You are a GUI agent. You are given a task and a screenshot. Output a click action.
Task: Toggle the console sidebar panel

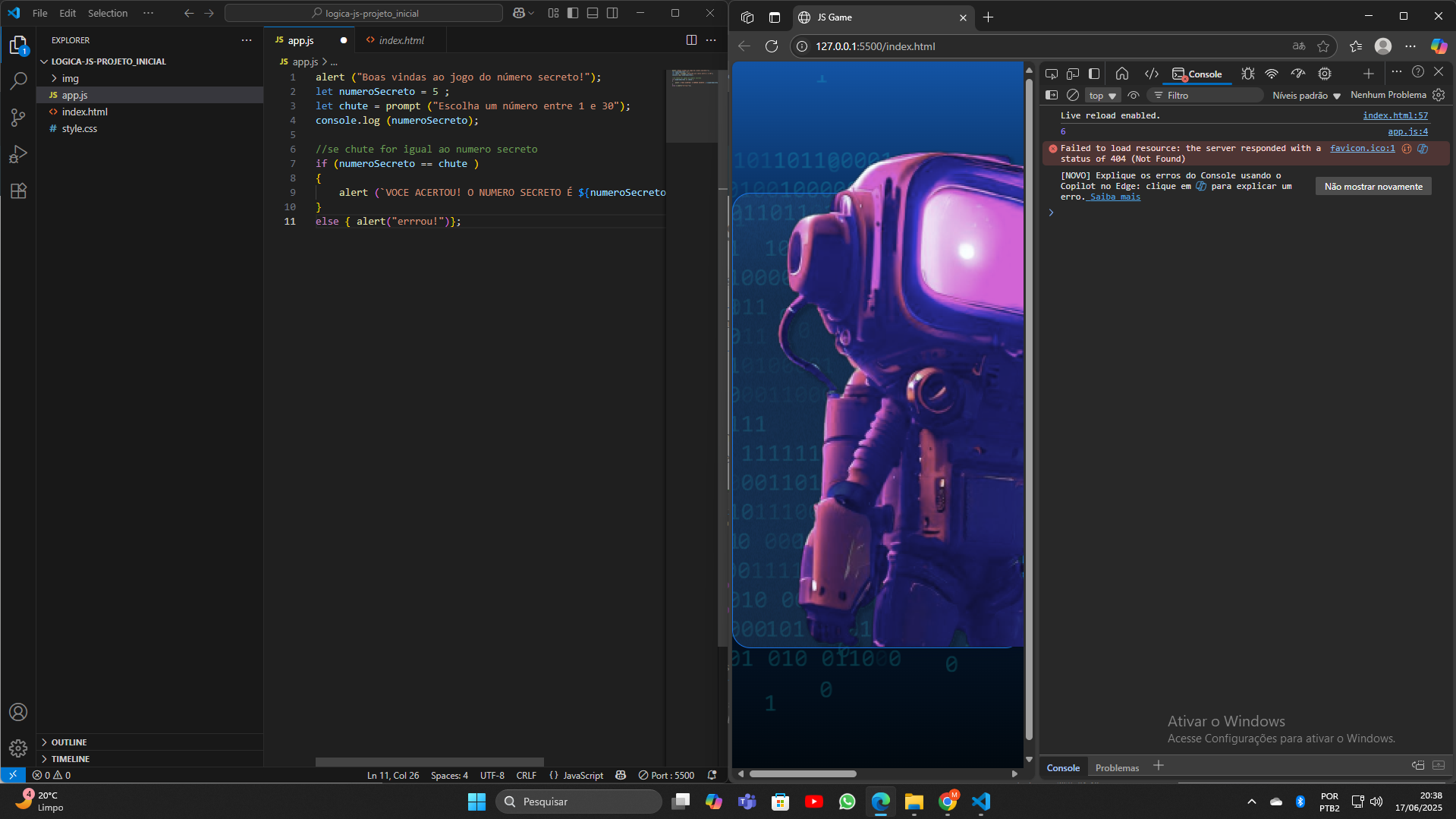(1052, 95)
